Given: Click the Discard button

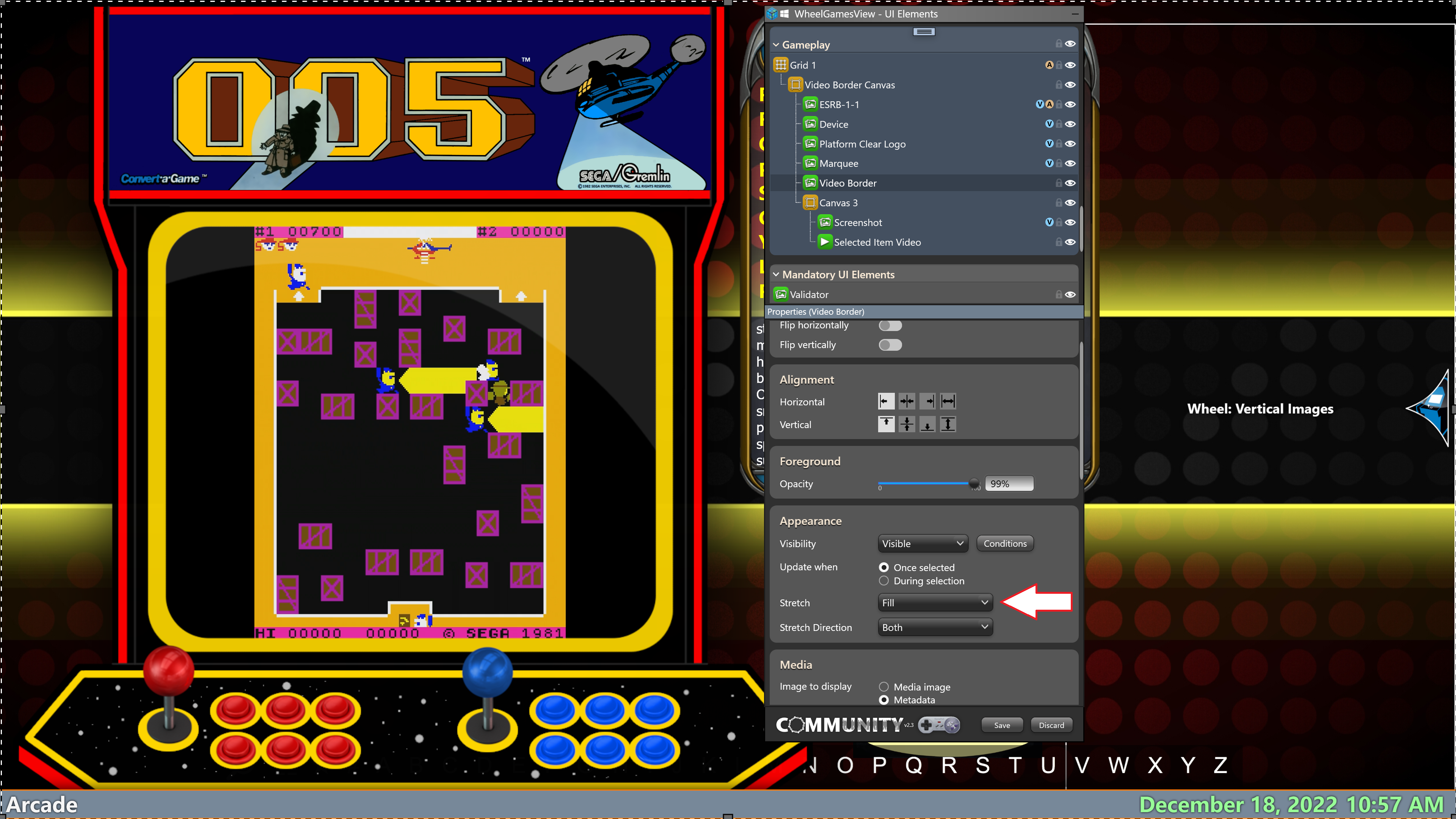Looking at the screenshot, I should (1051, 725).
